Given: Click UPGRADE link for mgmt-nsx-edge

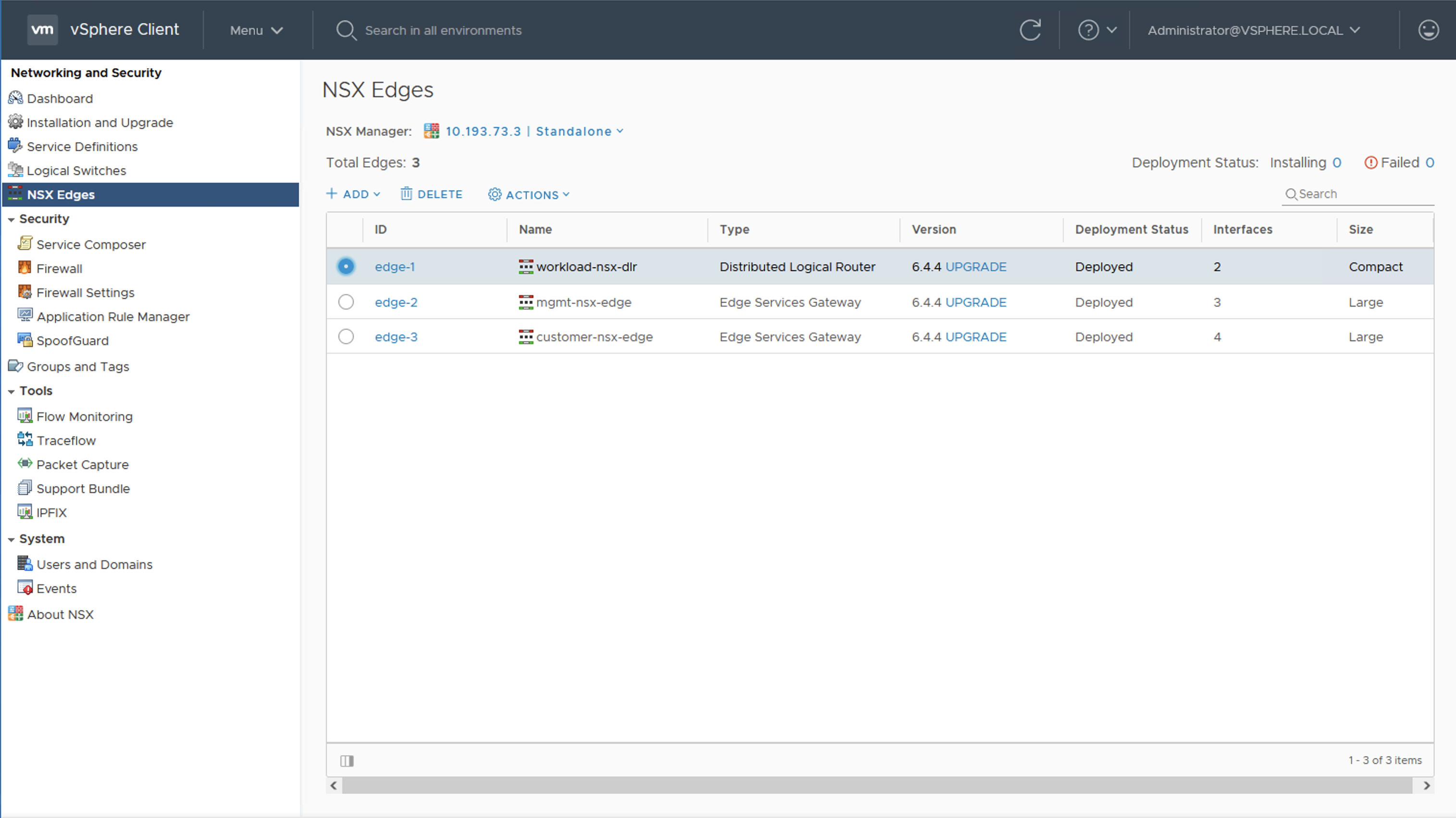Looking at the screenshot, I should click(975, 302).
